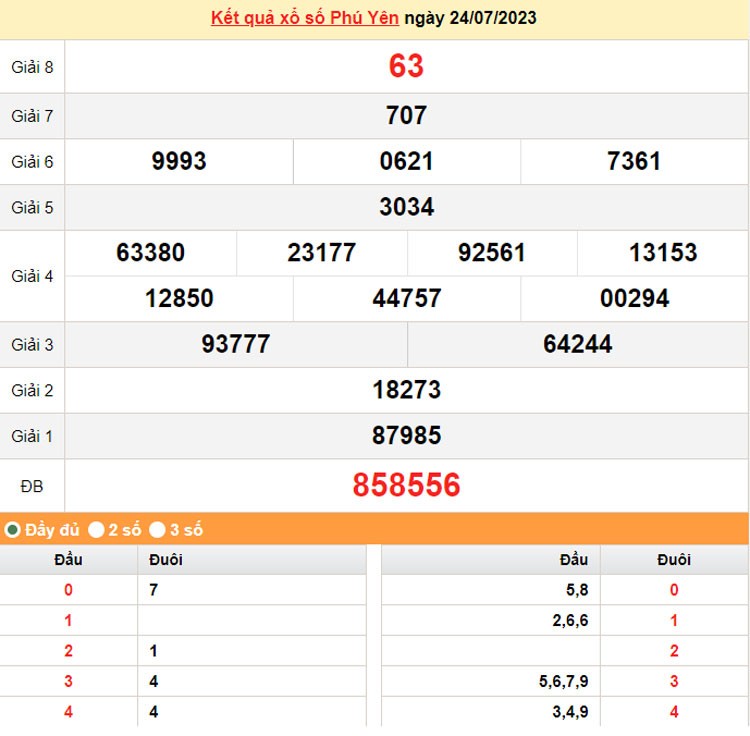Select the Giải 6 number 7361
The height and width of the screenshot is (736, 750).
click(x=634, y=162)
